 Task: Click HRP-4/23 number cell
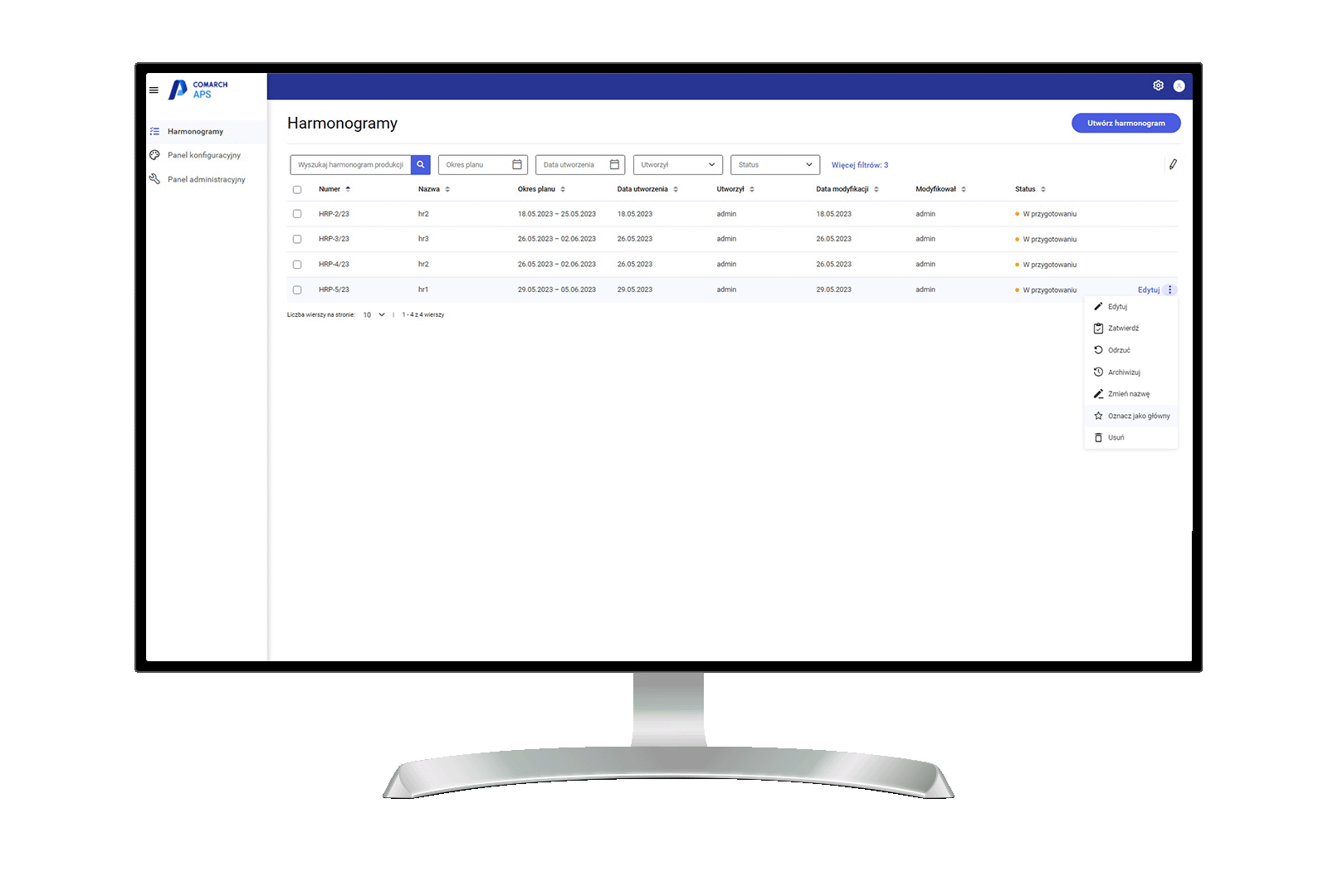pos(334,265)
